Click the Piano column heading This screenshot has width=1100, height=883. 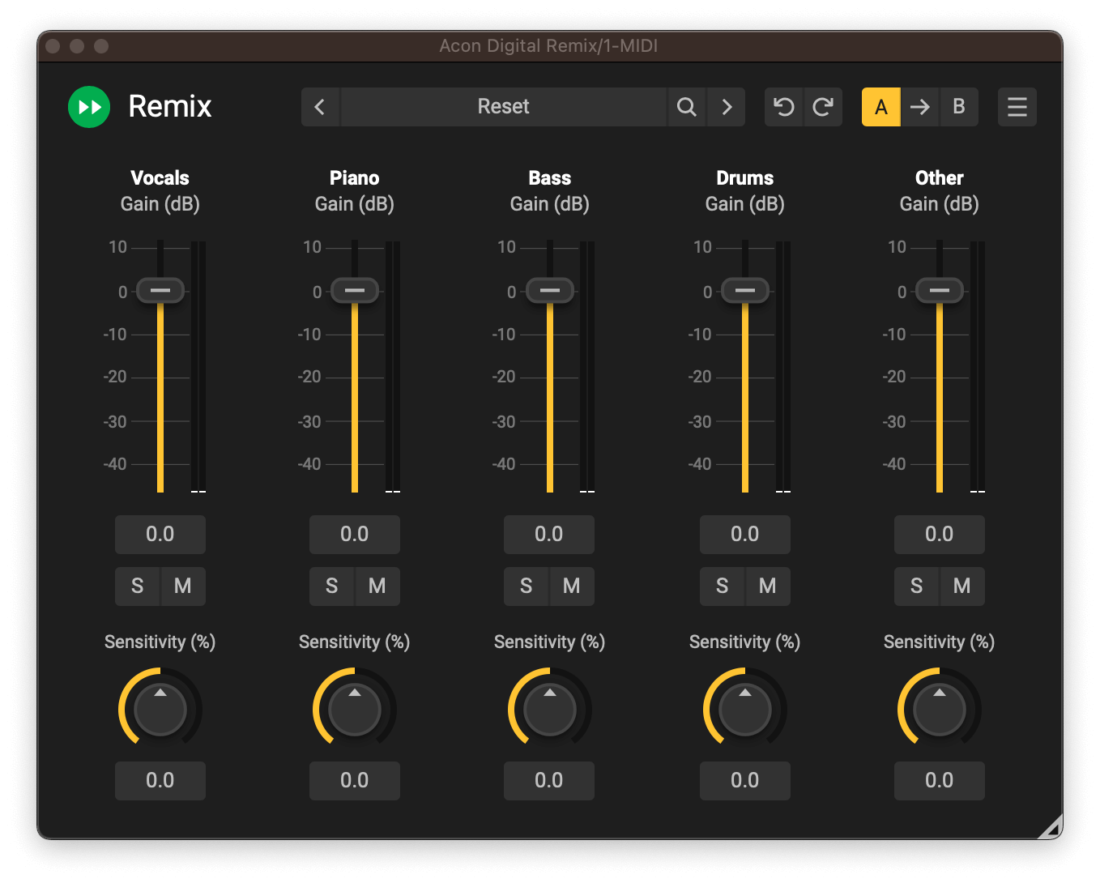click(354, 178)
